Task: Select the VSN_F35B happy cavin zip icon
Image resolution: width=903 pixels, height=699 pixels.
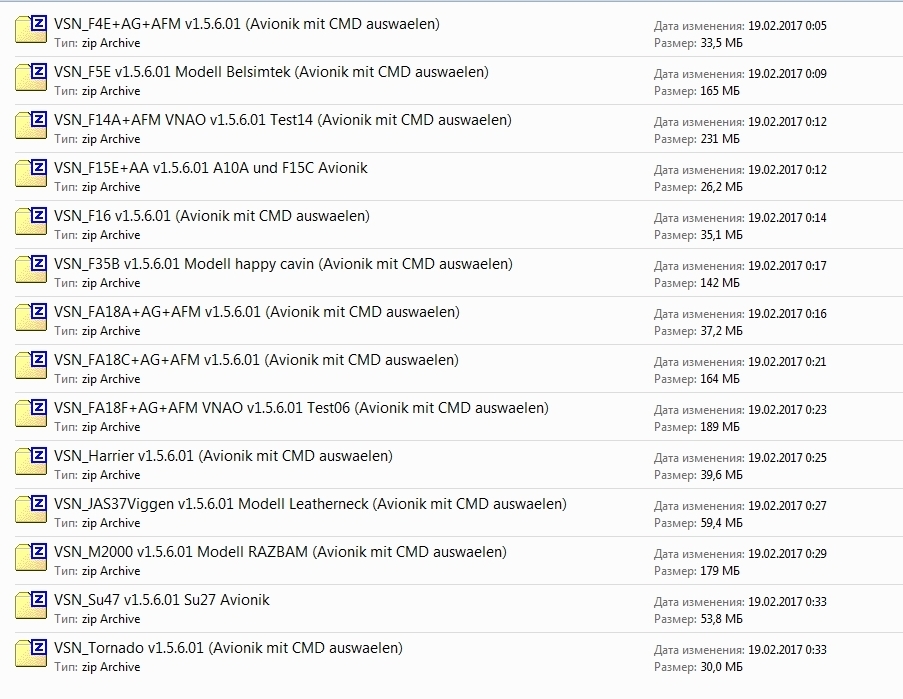Action: (x=32, y=269)
